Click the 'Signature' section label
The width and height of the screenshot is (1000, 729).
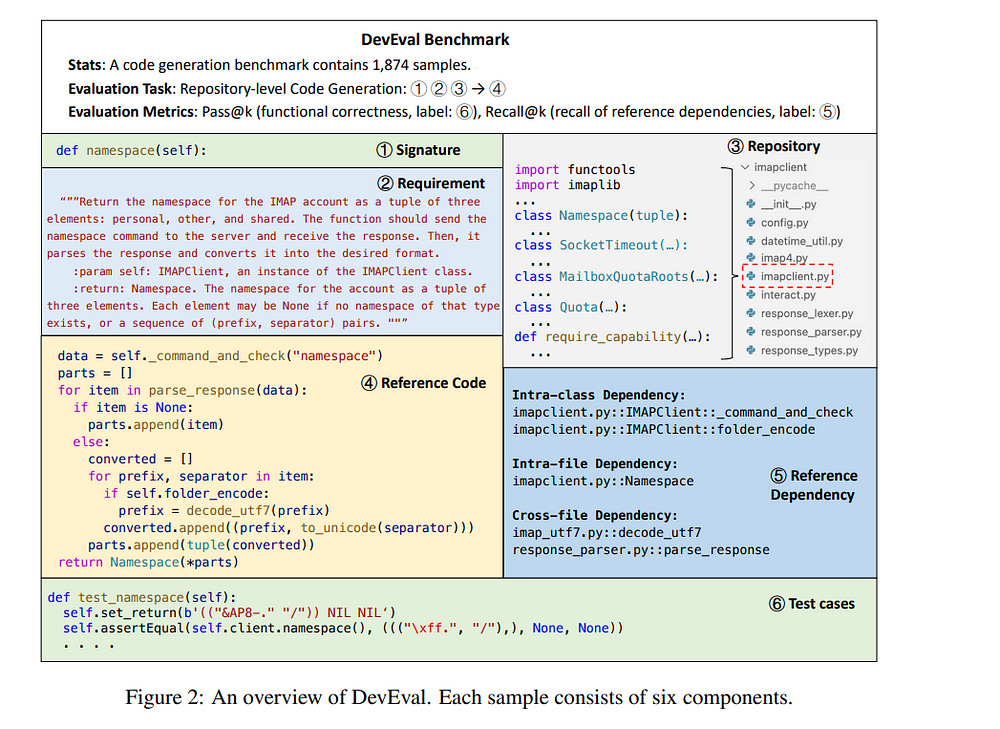pyautogui.click(x=418, y=150)
